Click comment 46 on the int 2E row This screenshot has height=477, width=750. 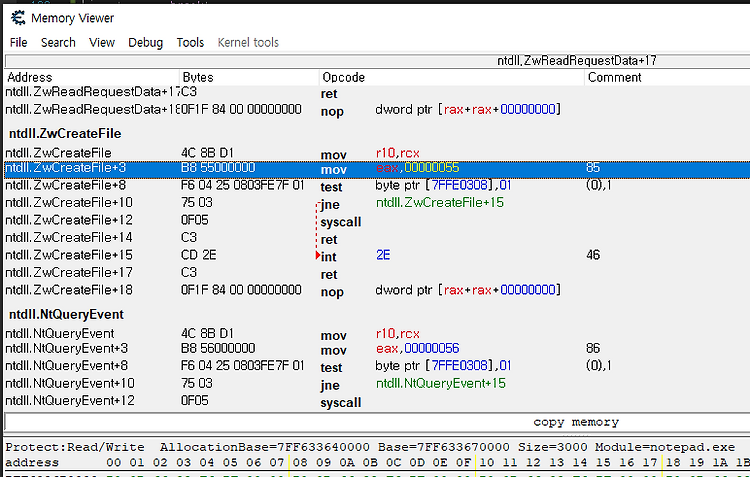click(593, 255)
